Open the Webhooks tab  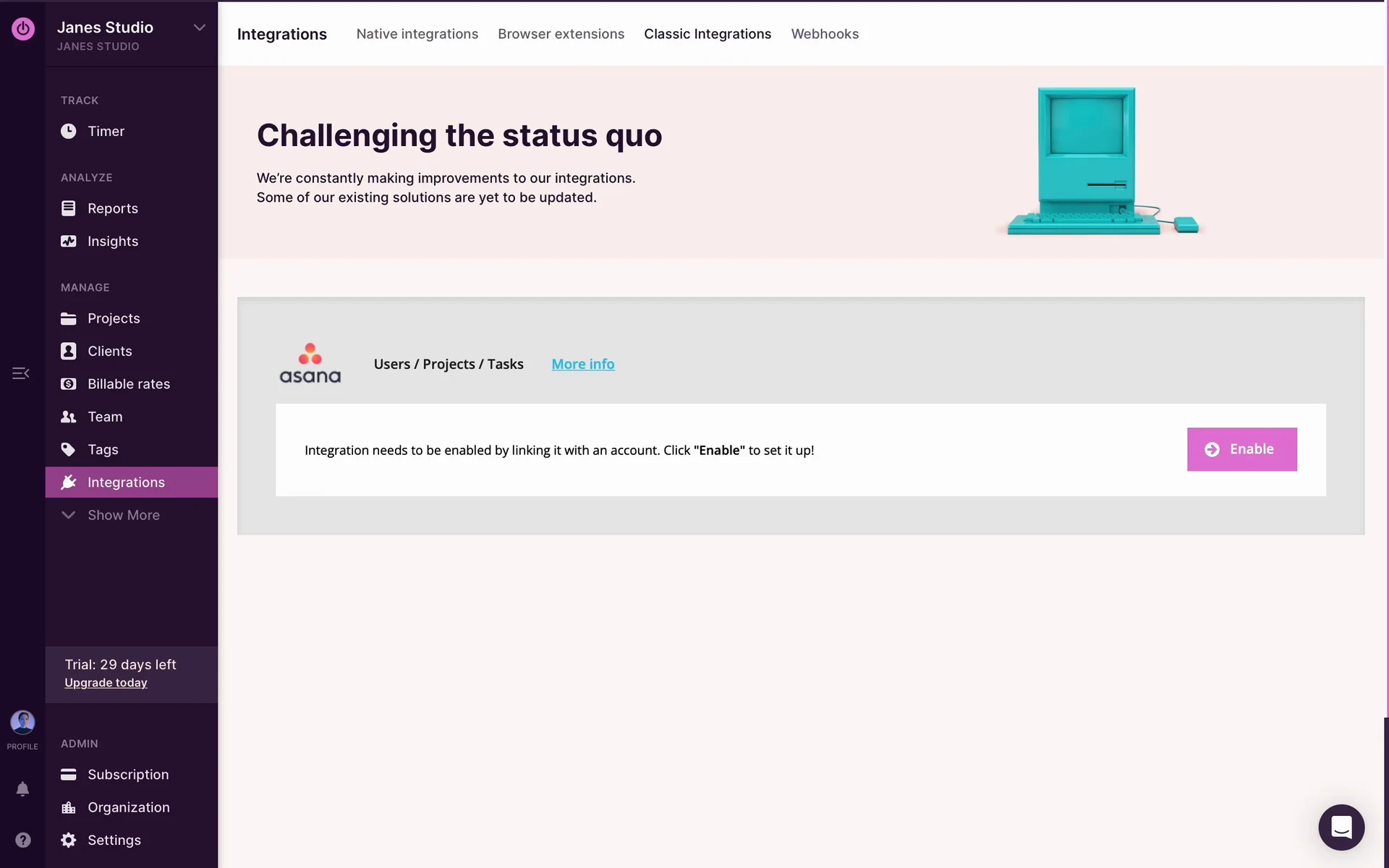coord(824,34)
